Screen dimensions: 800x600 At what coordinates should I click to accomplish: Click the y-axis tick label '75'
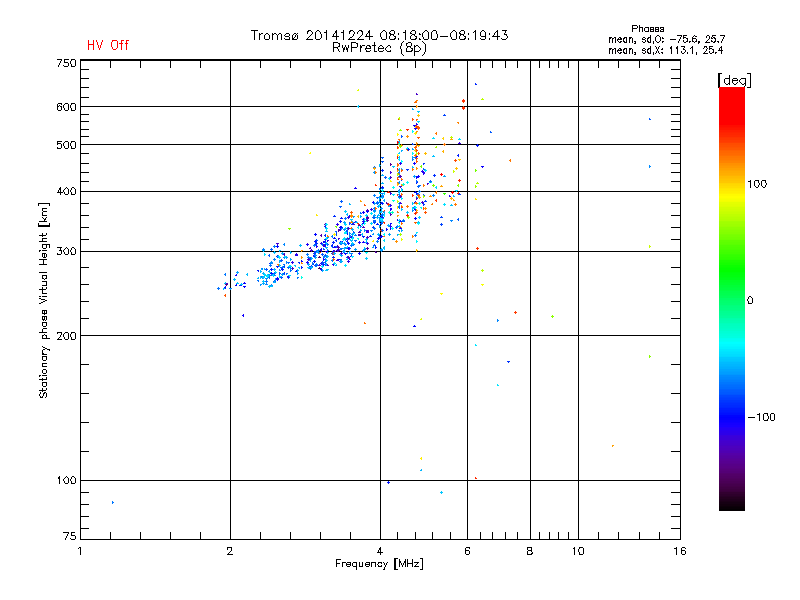tap(69, 536)
